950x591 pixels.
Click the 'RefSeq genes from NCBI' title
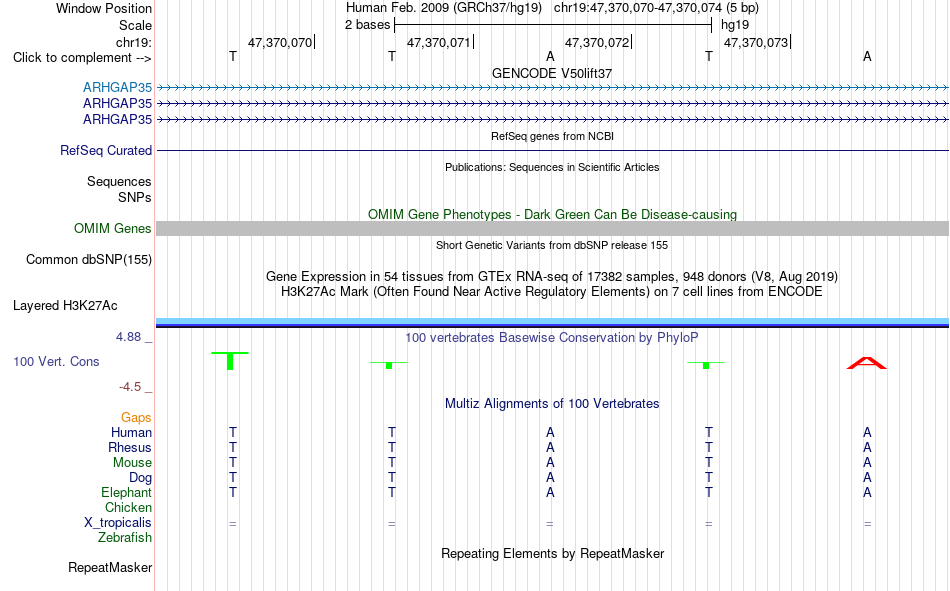[552, 136]
